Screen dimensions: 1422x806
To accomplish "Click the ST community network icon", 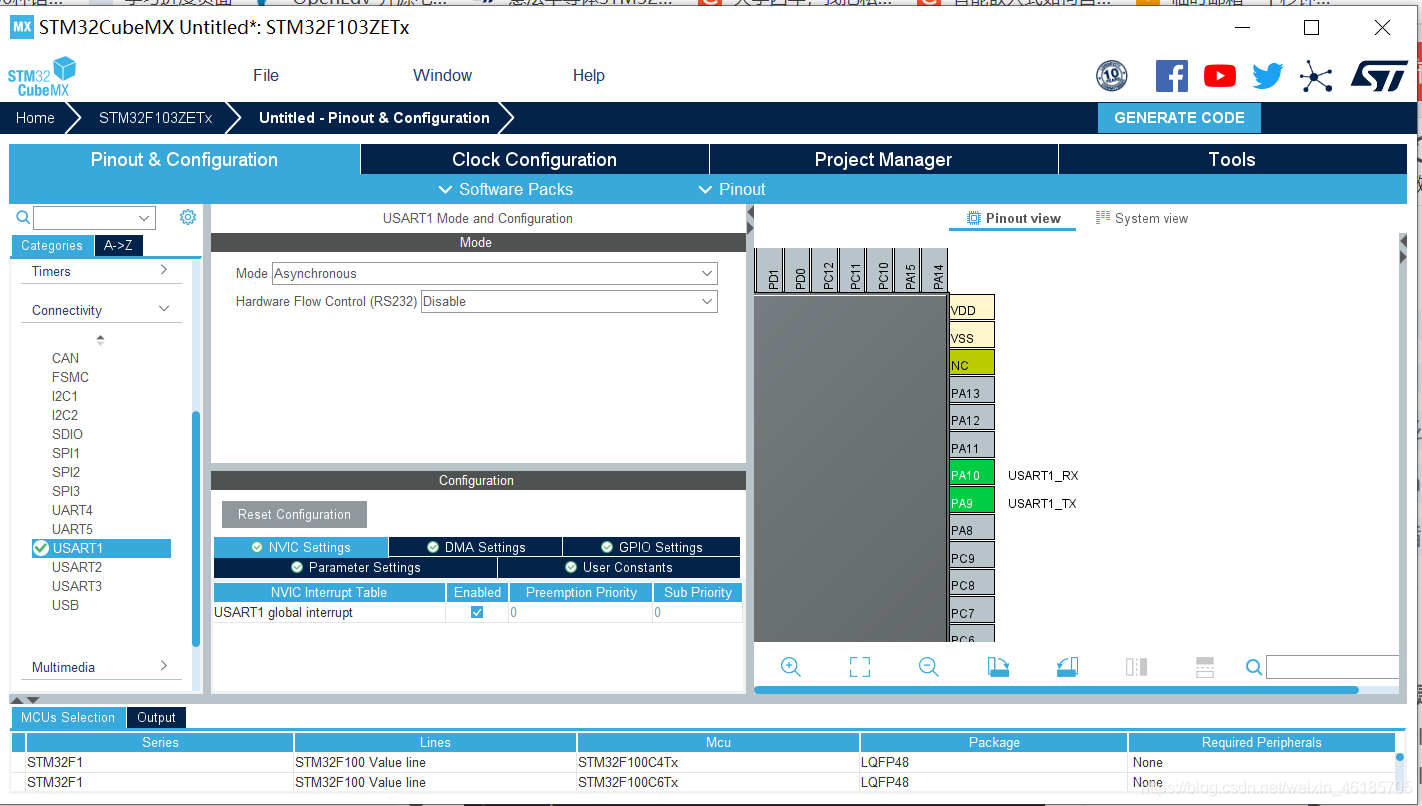I will [x=1316, y=76].
